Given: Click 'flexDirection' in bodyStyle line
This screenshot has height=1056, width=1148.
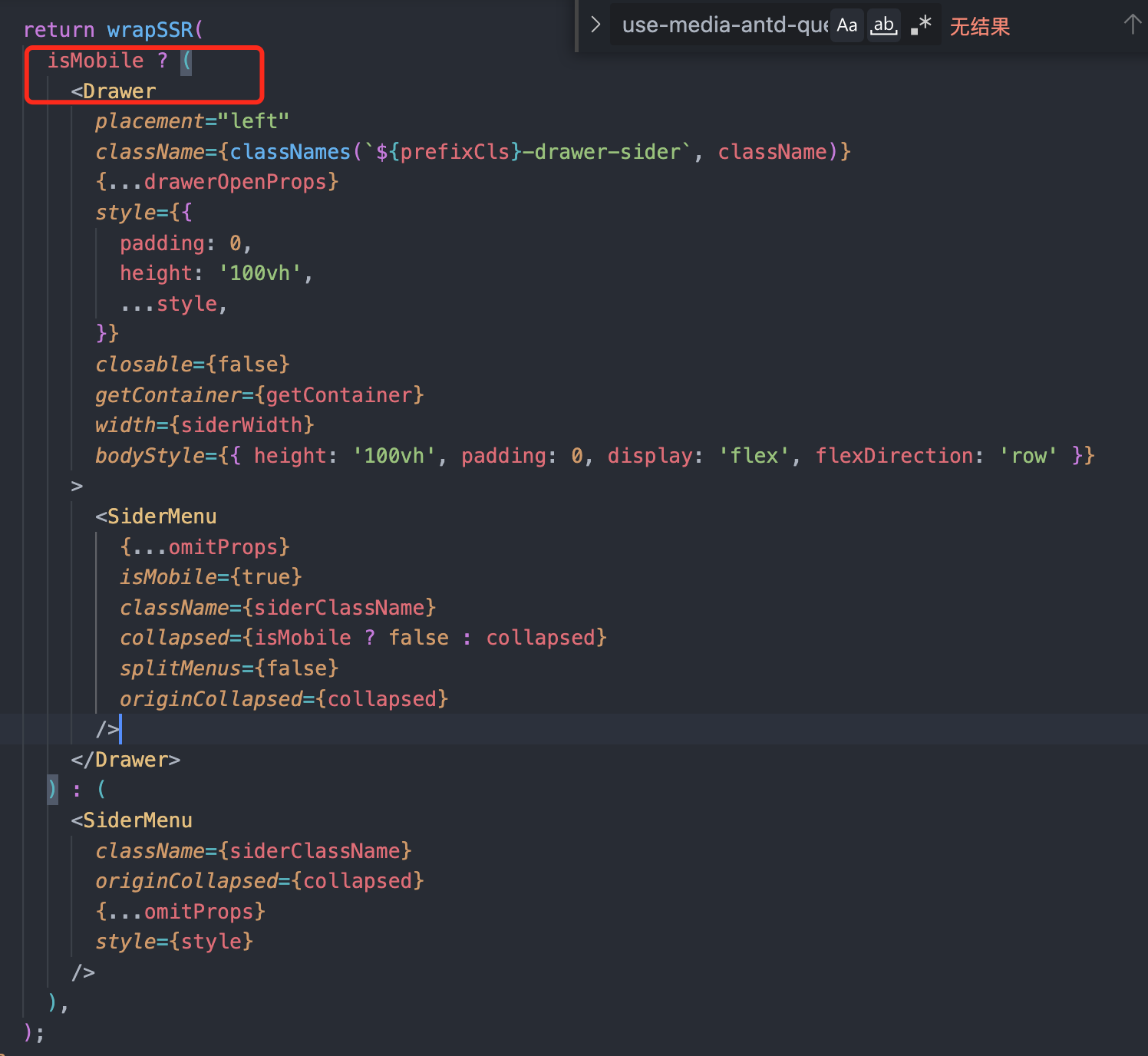Looking at the screenshot, I should [x=894, y=456].
